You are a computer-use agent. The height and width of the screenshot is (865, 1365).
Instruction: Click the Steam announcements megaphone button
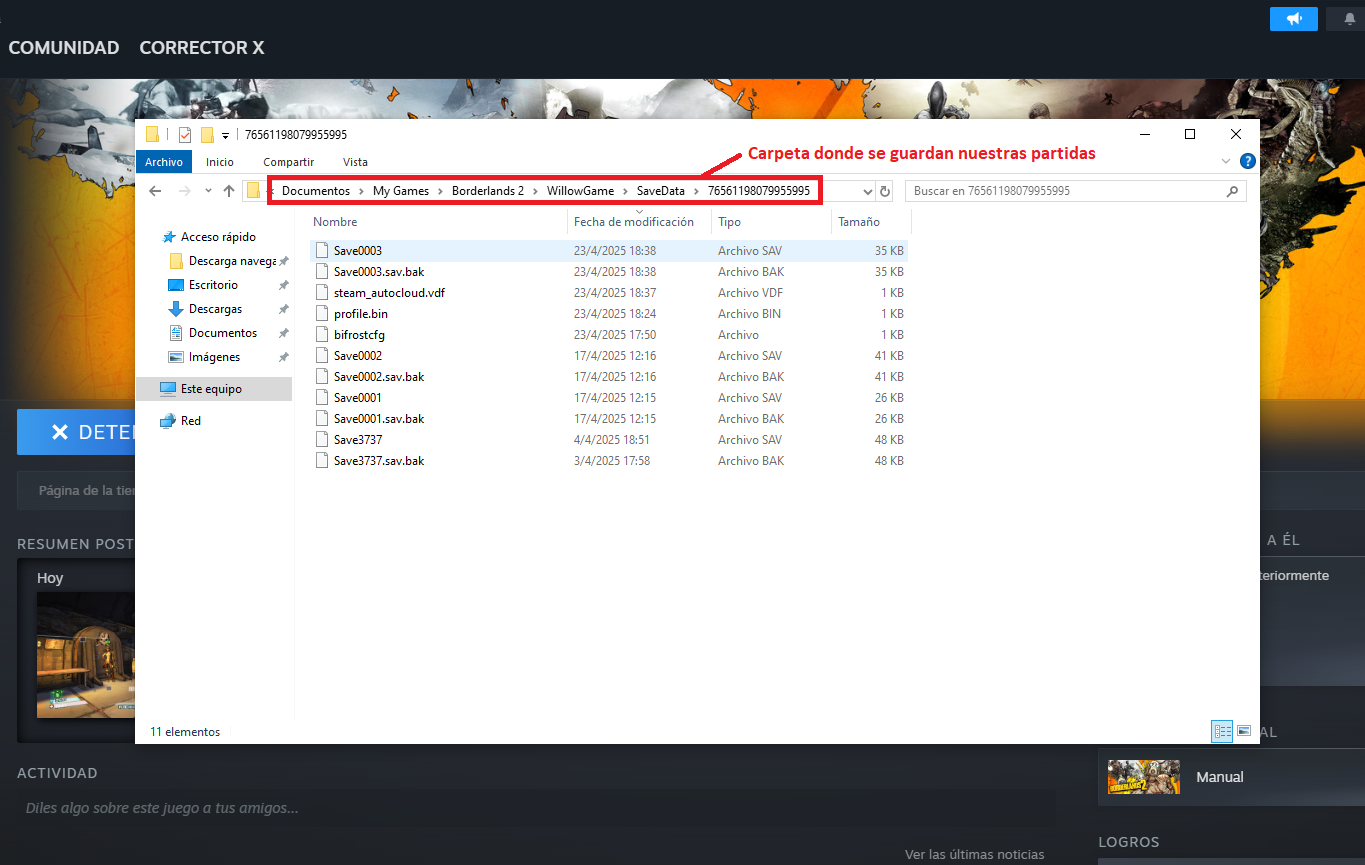point(1294,19)
